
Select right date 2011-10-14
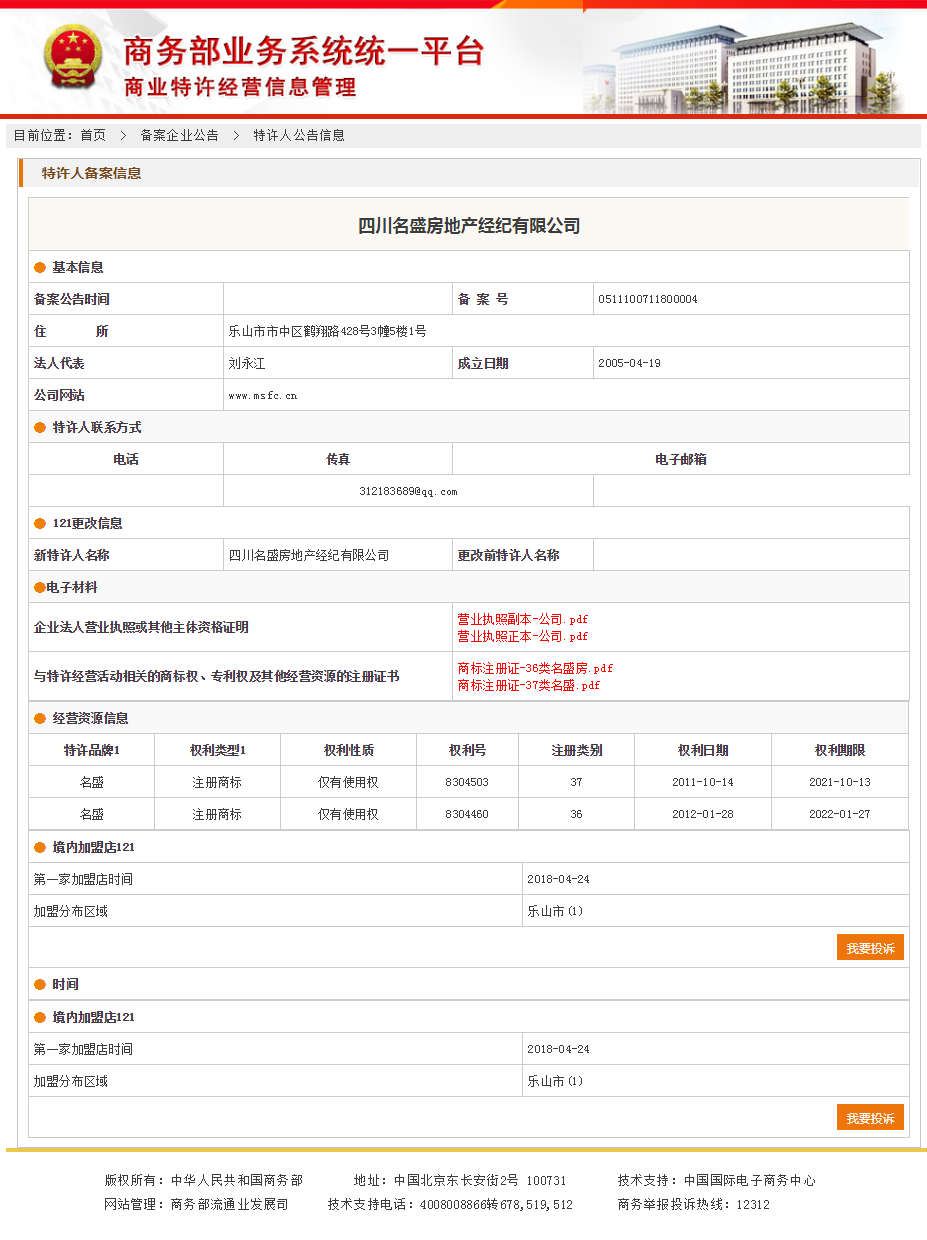[x=702, y=782]
